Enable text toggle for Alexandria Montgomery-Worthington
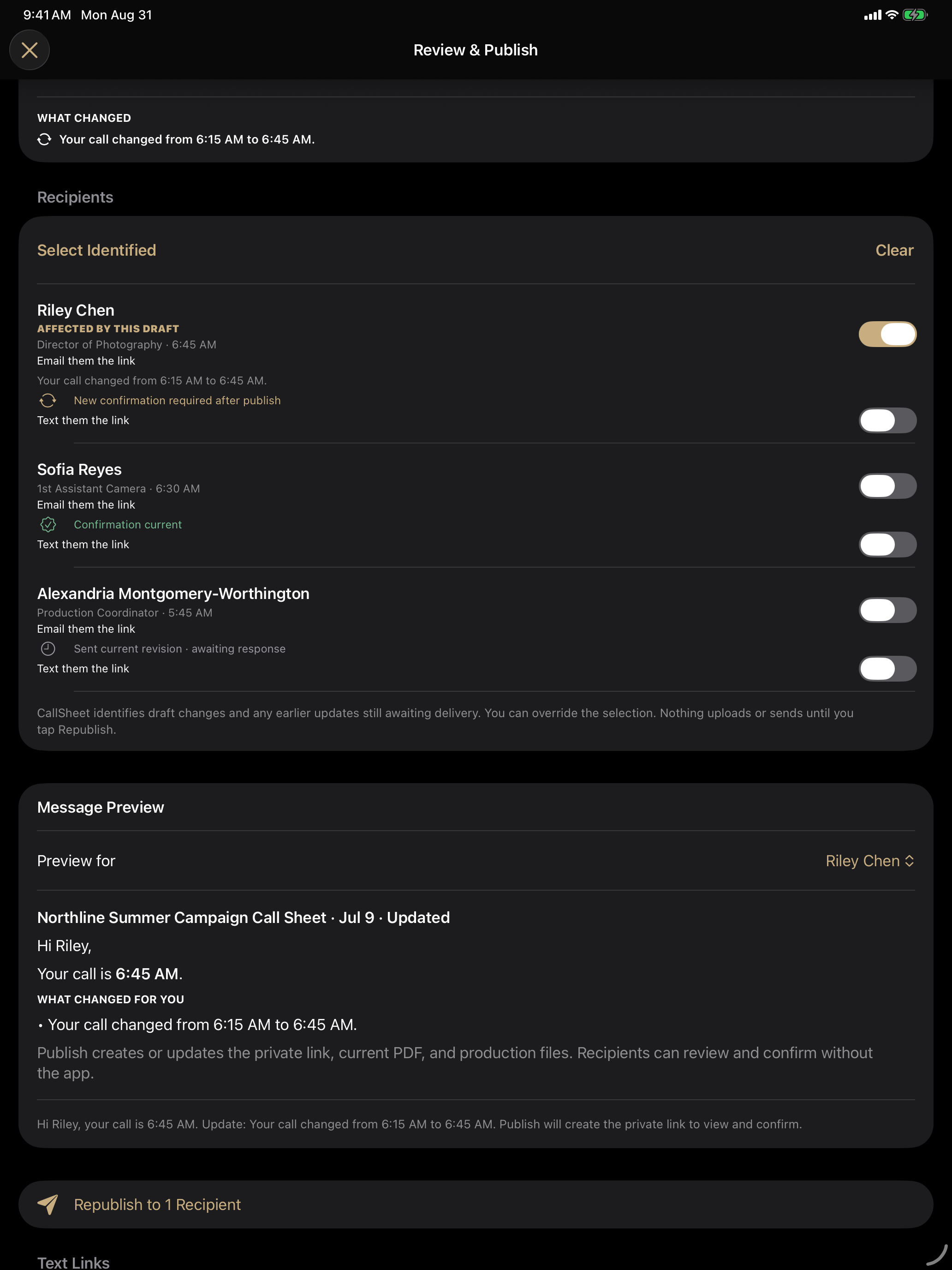 (887, 668)
